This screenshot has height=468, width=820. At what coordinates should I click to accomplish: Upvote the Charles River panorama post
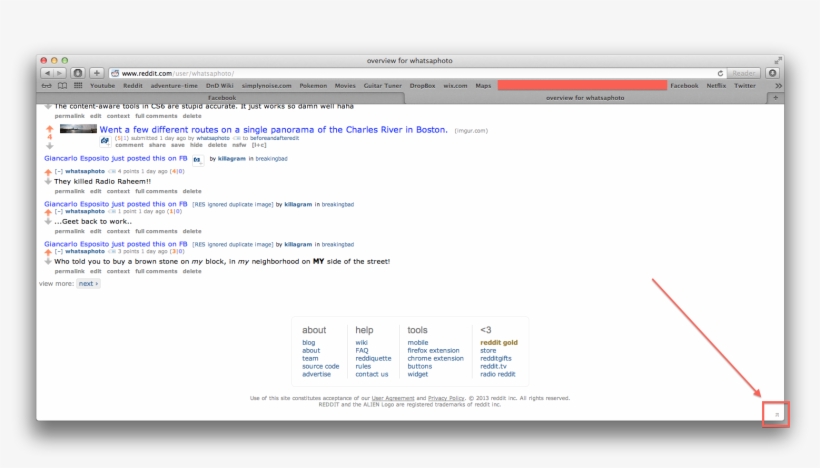[x=50, y=129]
